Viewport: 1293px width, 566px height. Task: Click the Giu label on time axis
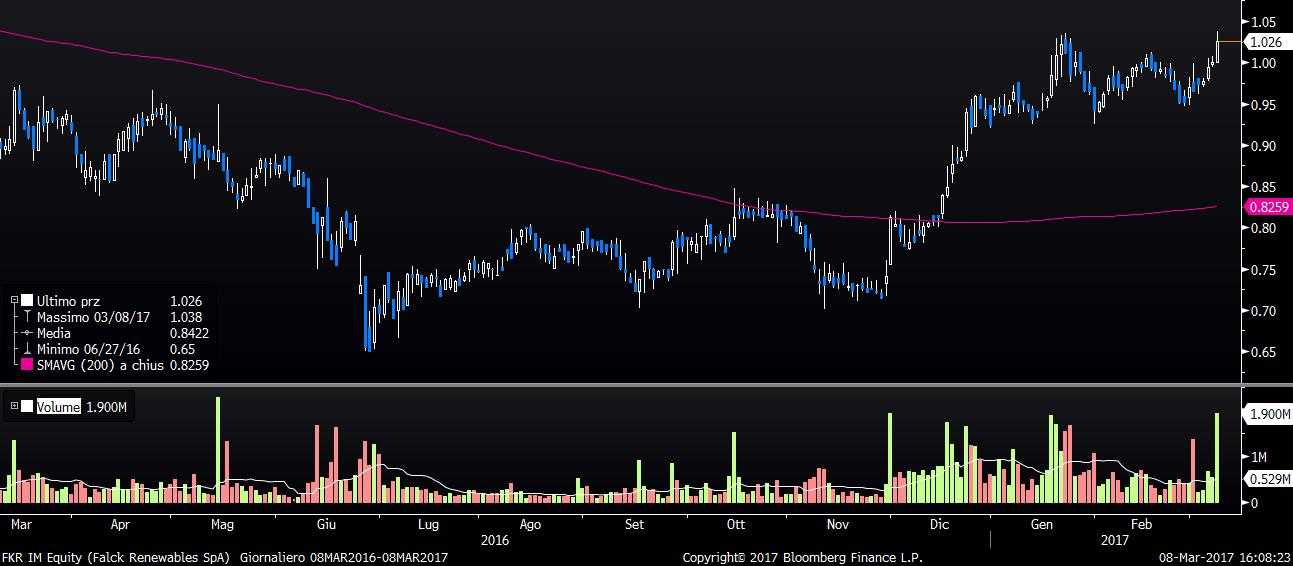(326, 524)
